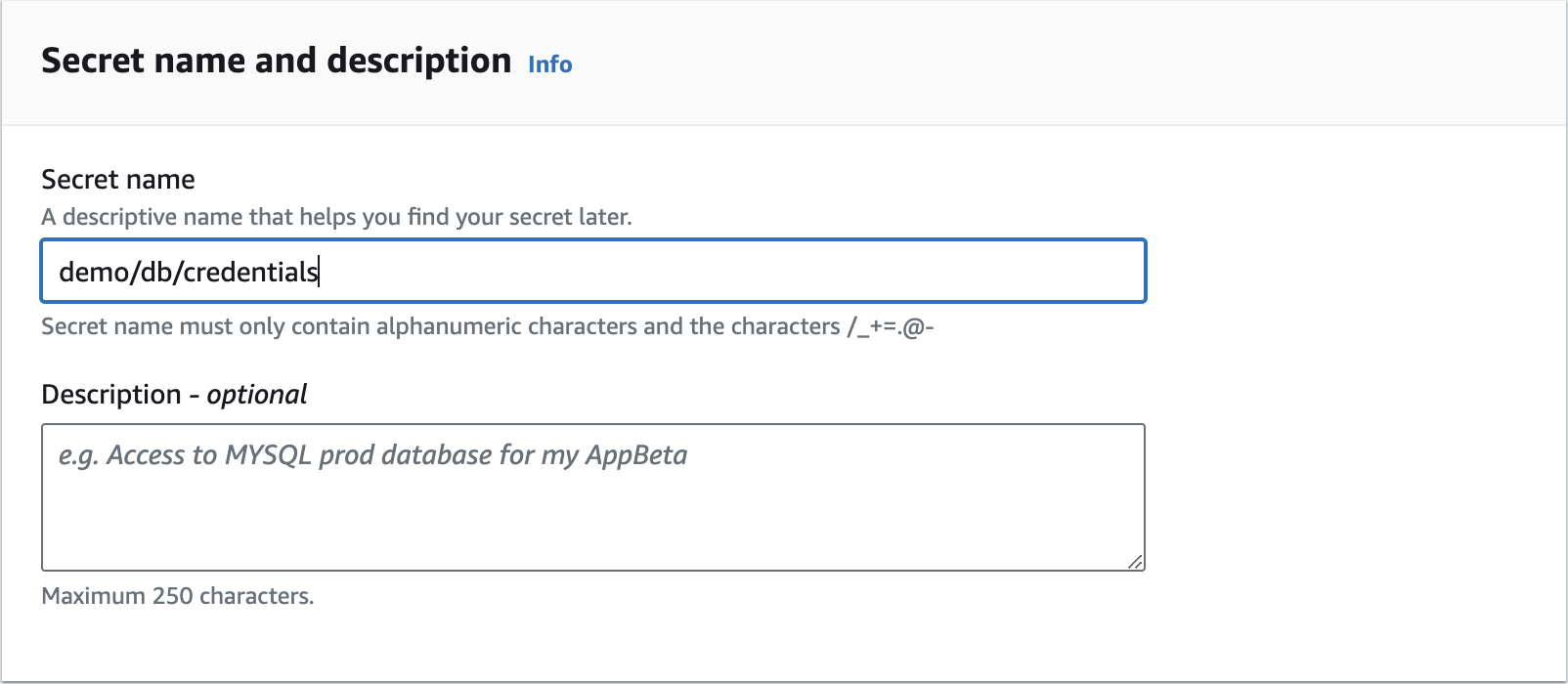The image size is (1568, 684).
Task: Grab the Description box resize handle icon
Action: 1135,562
